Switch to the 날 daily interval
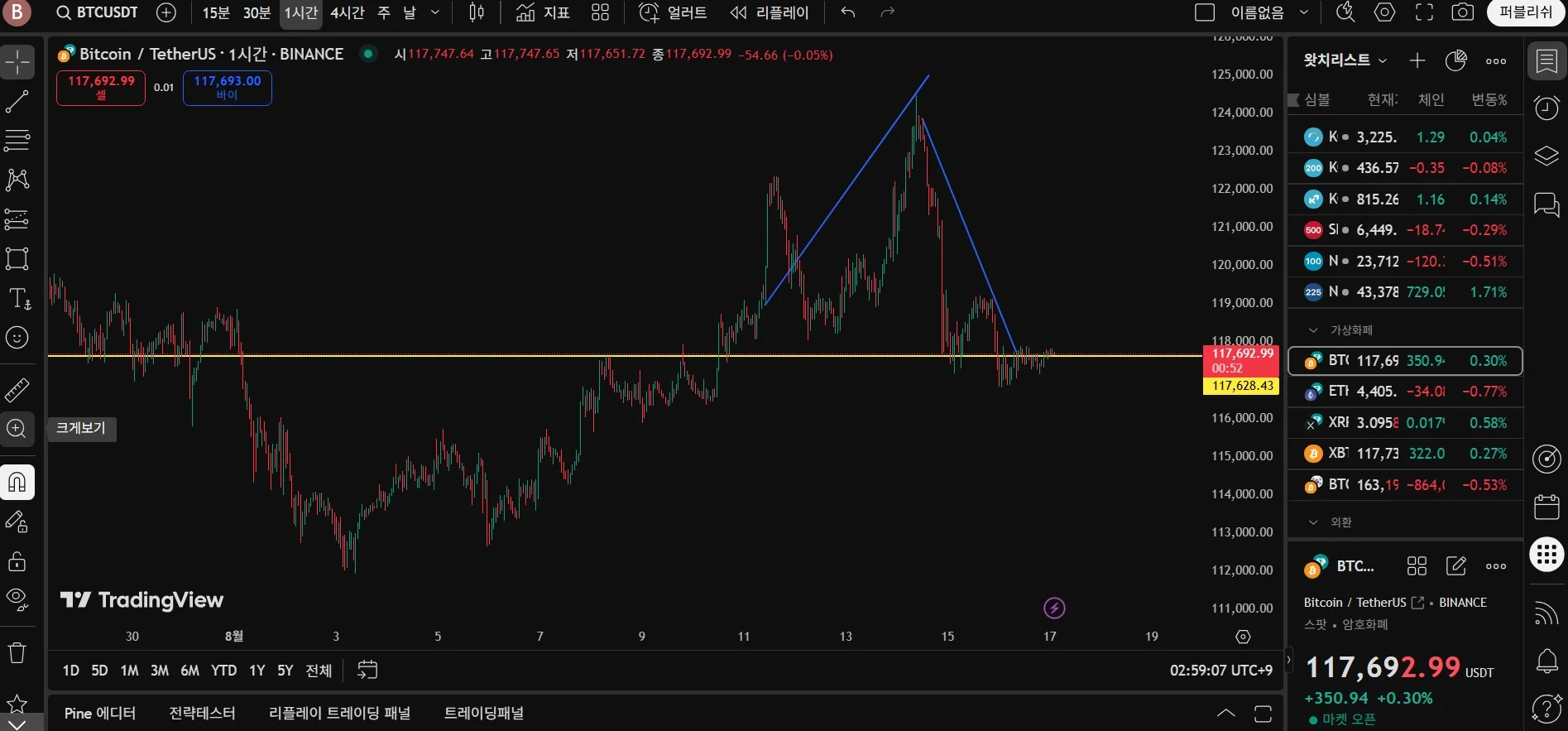Image resolution: width=1568 pixels, height=731 pixels. coord(410,12)
